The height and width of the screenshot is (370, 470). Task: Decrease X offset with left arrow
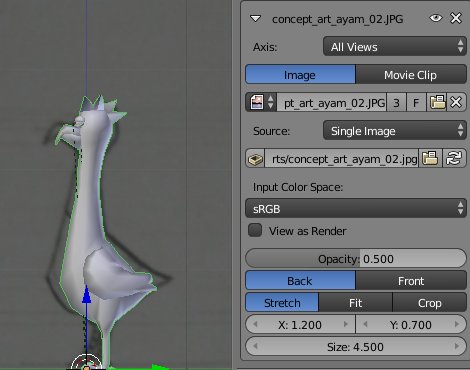tap(255, 324)
